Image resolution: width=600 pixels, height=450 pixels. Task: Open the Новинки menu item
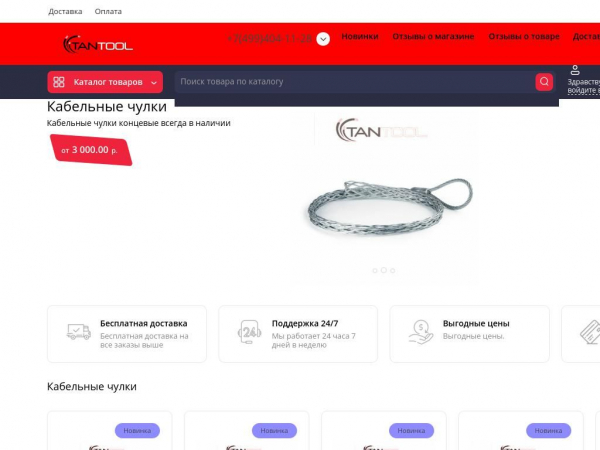pyautogui.click(x=360, y=36)
